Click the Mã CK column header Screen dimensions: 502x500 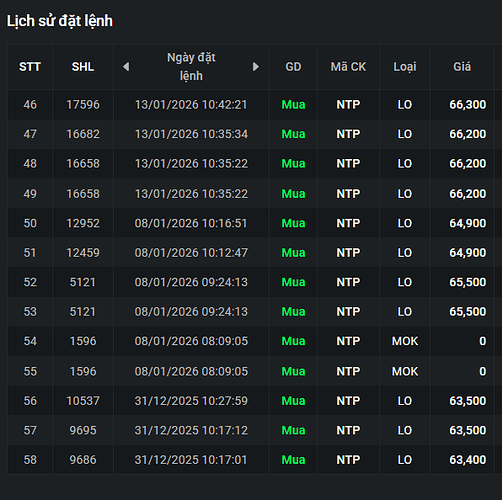tap(348, 67)
